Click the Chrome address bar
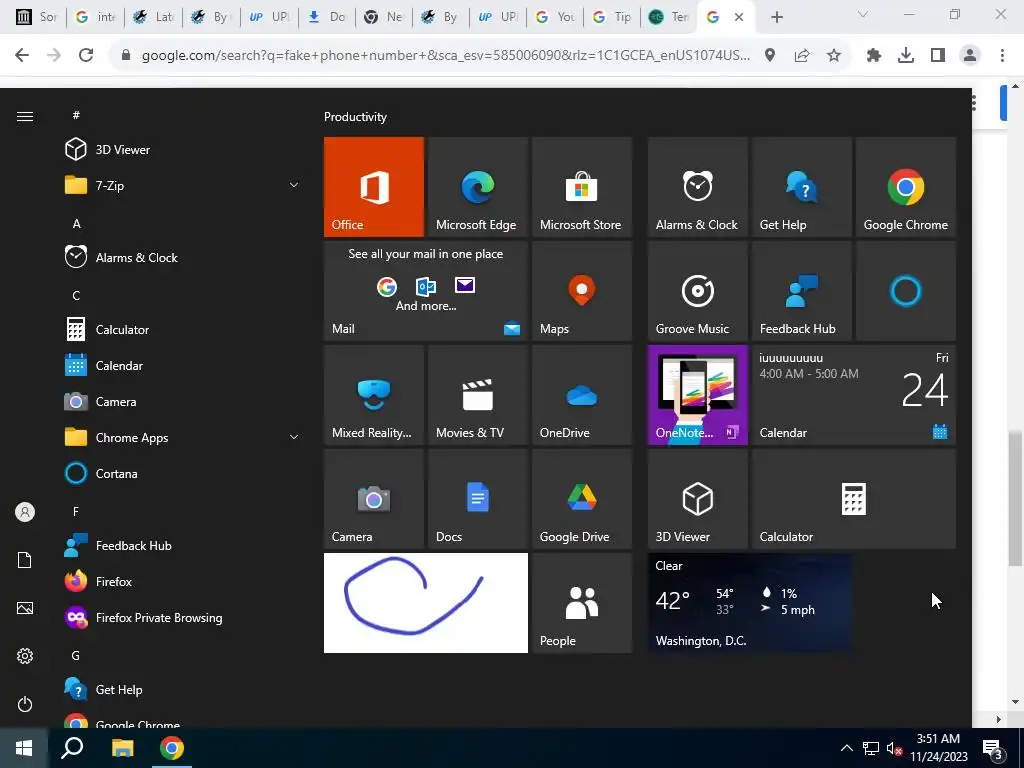The height and width of the screenshot is (768, 1024). (445, 56)
